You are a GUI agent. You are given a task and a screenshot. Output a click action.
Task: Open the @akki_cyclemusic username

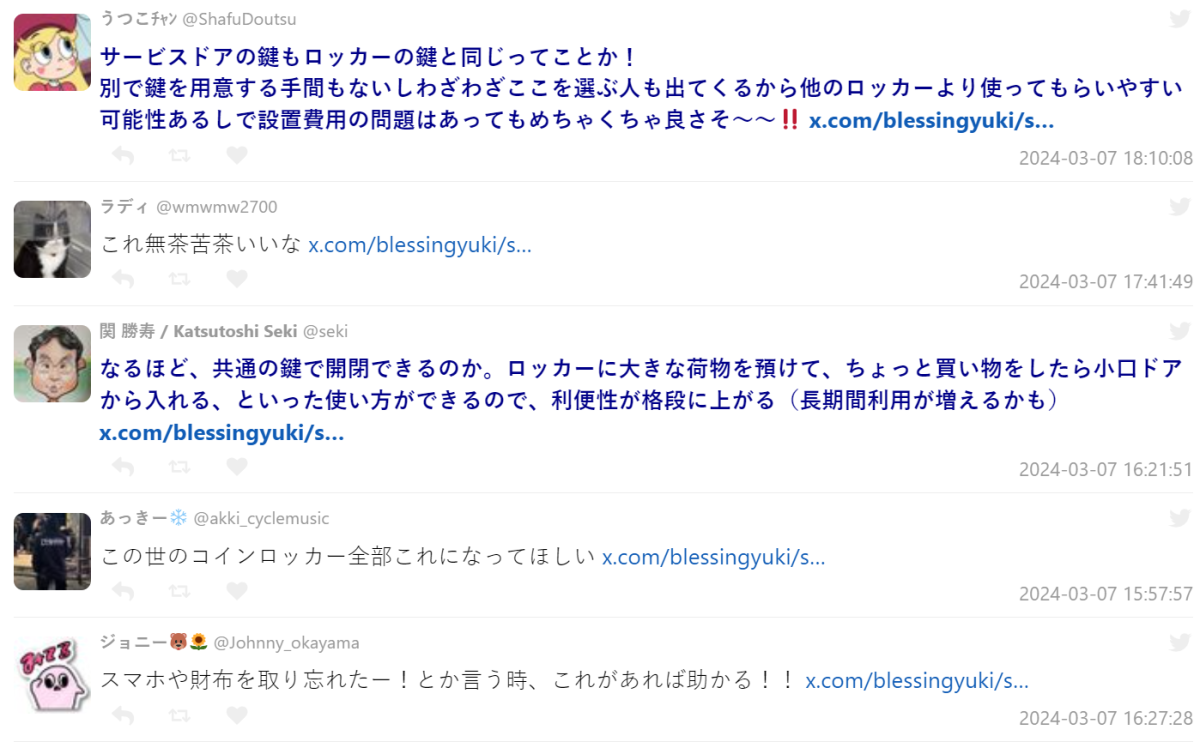(261, 518)
